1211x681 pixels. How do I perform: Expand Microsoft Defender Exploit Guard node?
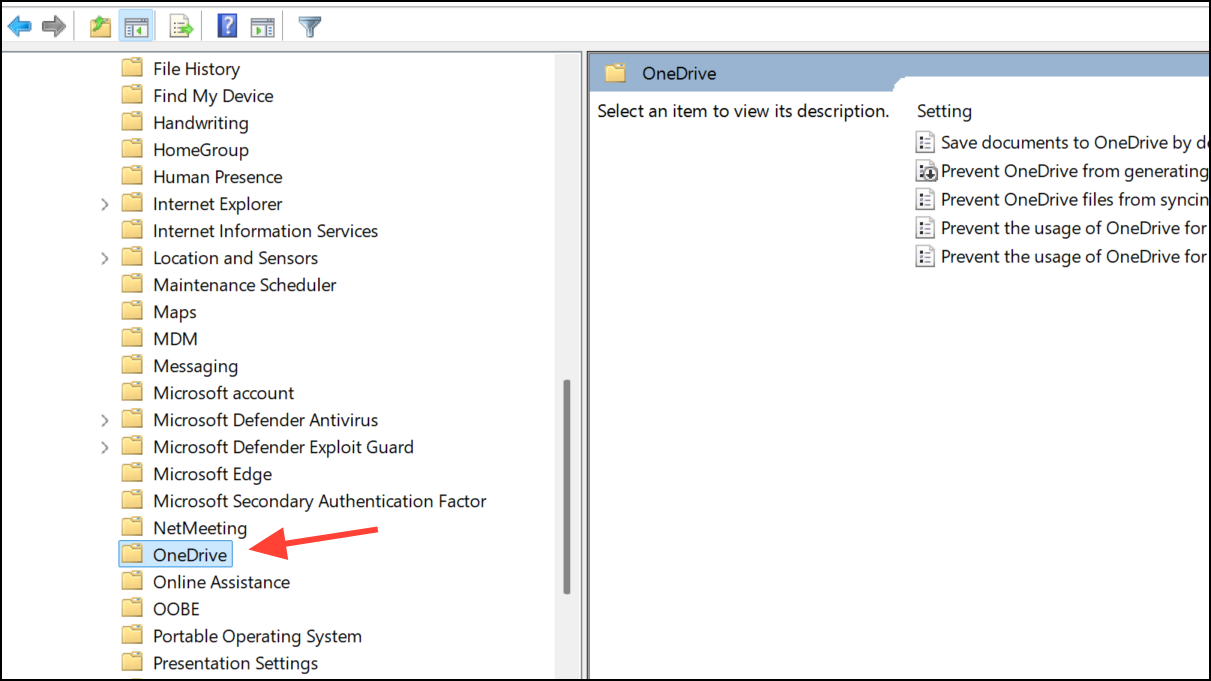point(105,447)
